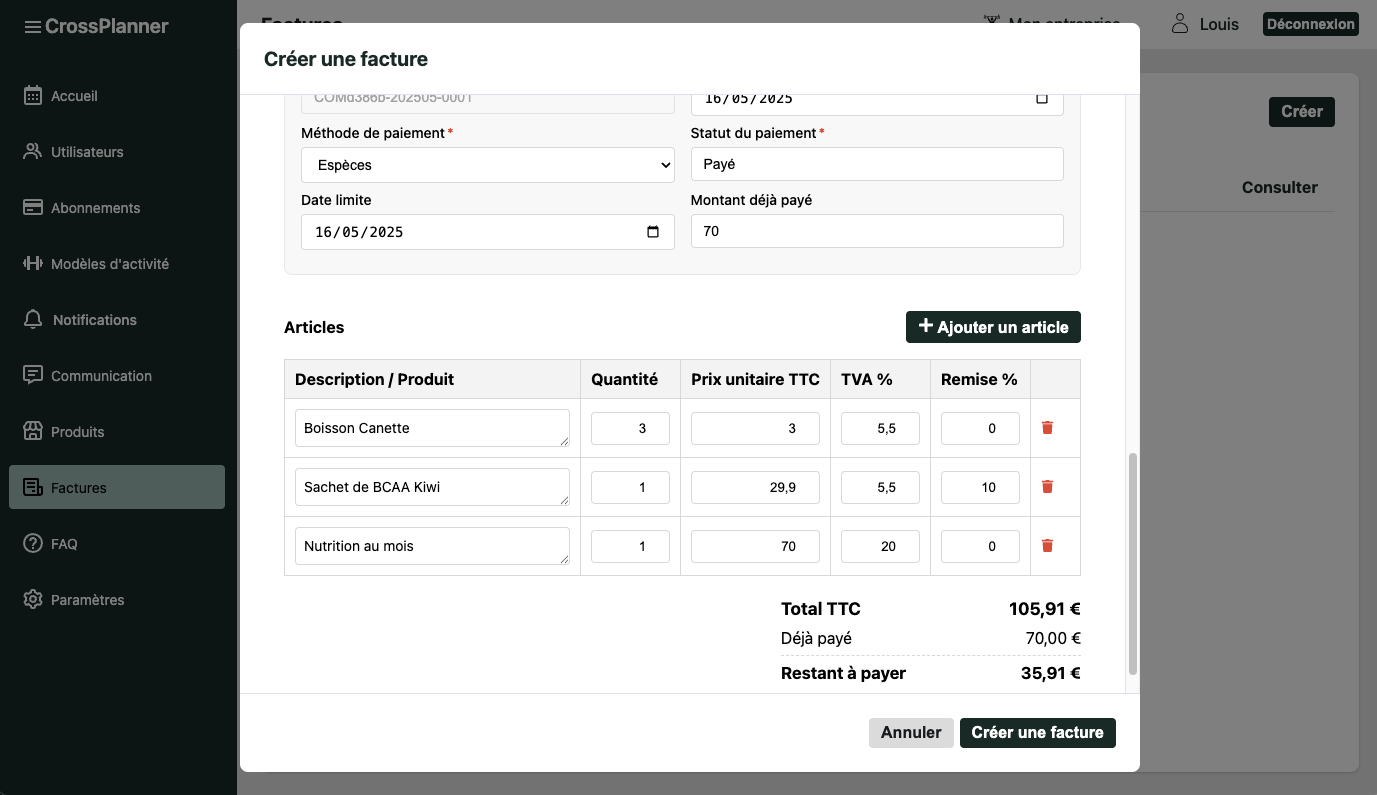Viewport: 1377px width, 795px height.
Task: Click the Consulter column header
Action: click(x=1280, y=187)
